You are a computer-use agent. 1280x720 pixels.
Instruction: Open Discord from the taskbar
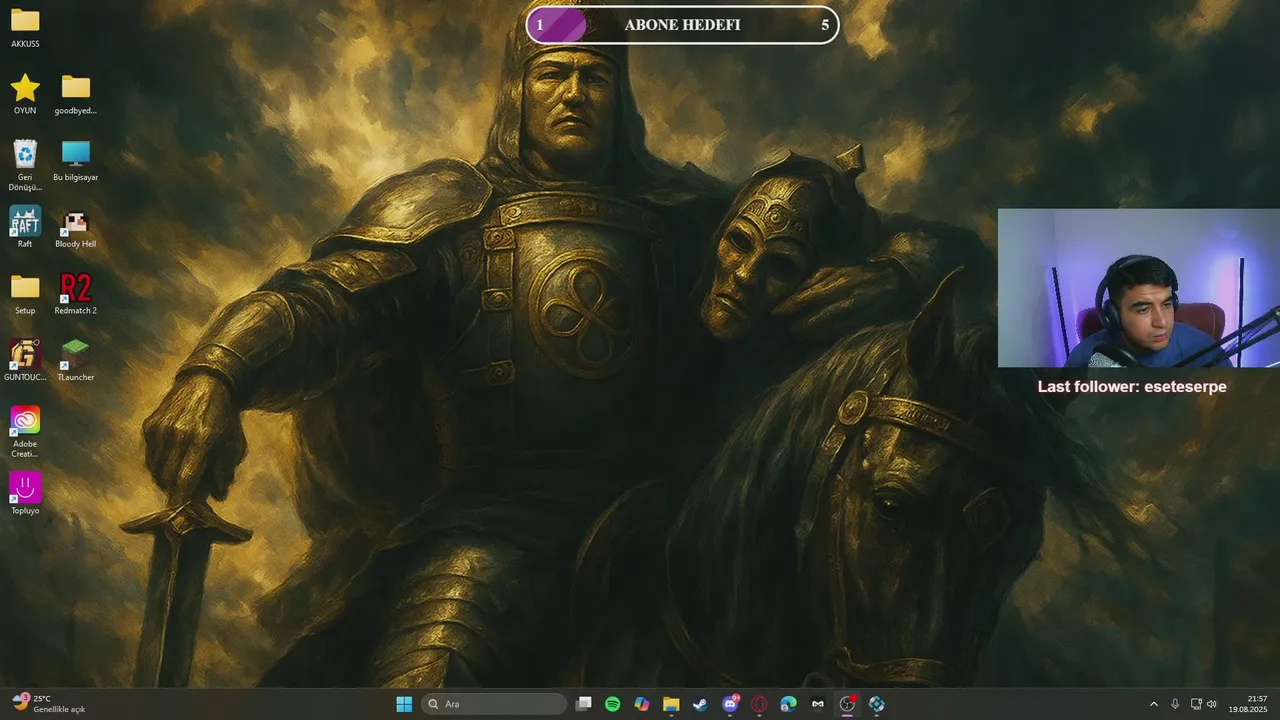tap(730, 704)
